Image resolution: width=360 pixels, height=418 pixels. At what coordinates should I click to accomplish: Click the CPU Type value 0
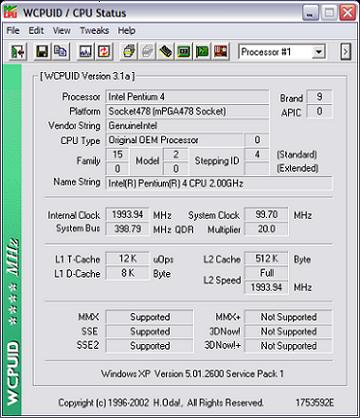click(257, 140)
